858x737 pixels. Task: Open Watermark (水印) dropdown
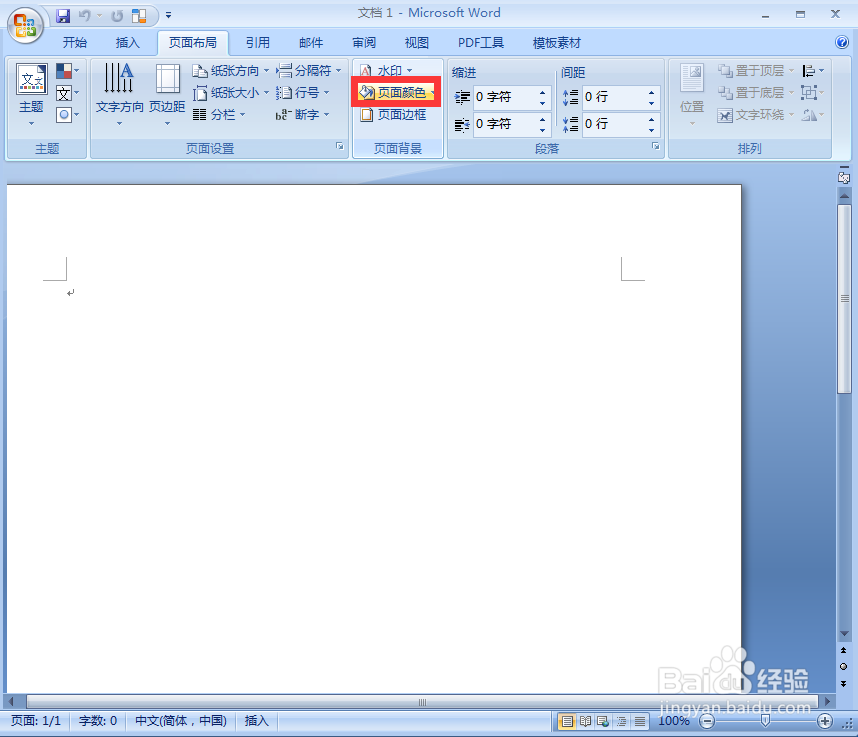point(386,71)
